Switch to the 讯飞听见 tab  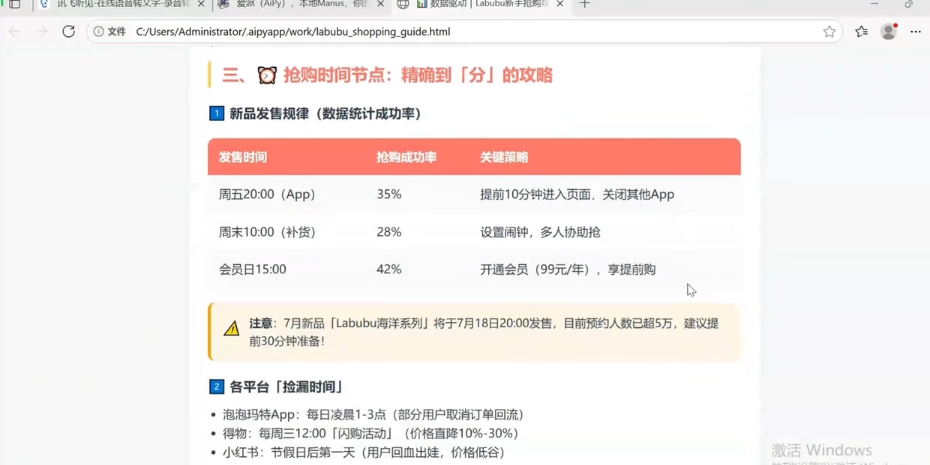pos(122,4)
